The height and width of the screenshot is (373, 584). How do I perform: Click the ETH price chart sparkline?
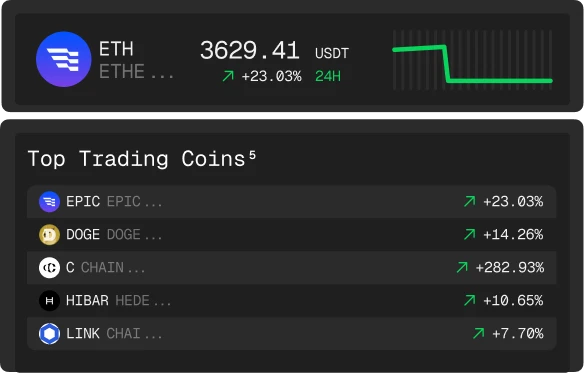(x=472, y=60)
